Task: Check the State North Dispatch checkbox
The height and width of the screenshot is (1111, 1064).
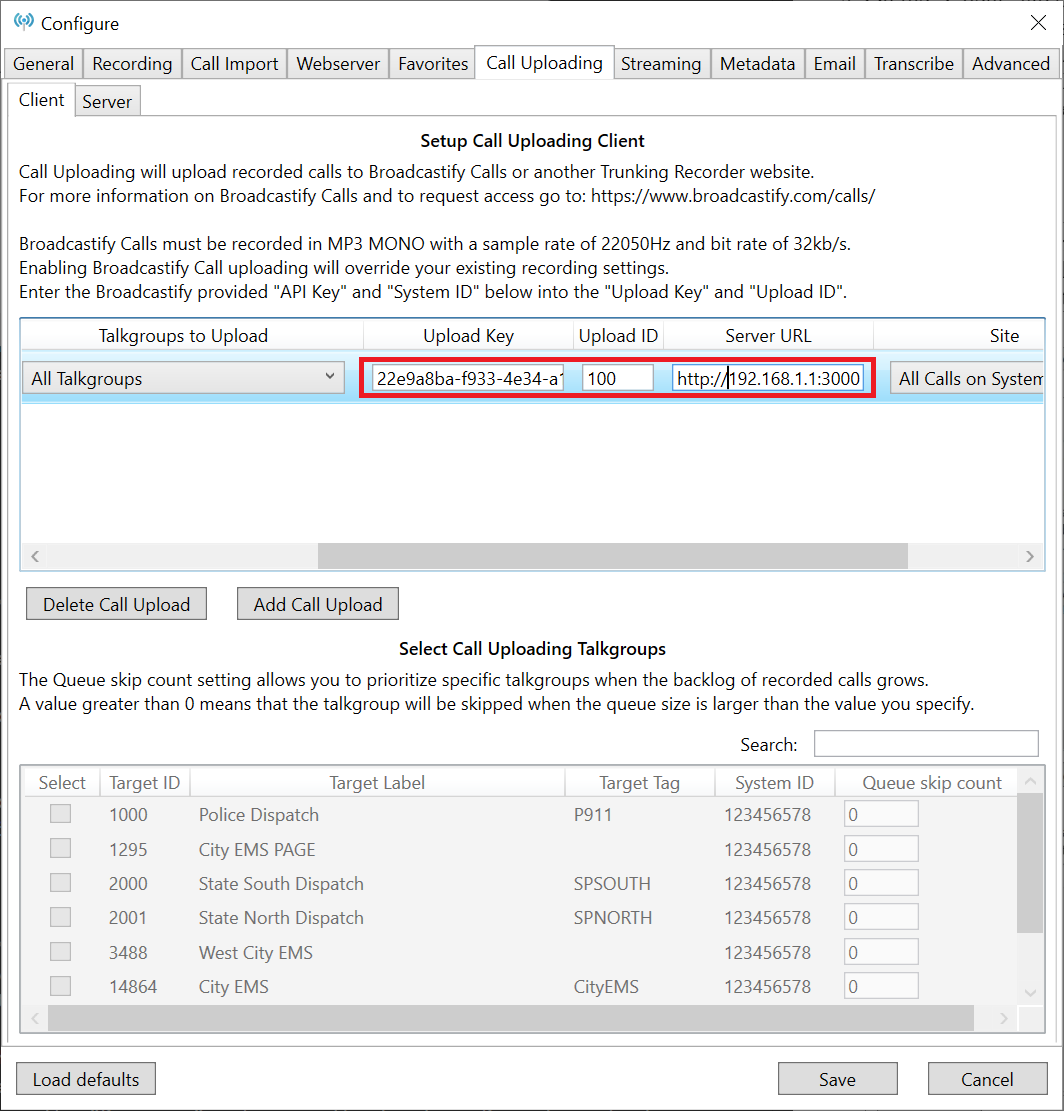Action: pos(60,917)
